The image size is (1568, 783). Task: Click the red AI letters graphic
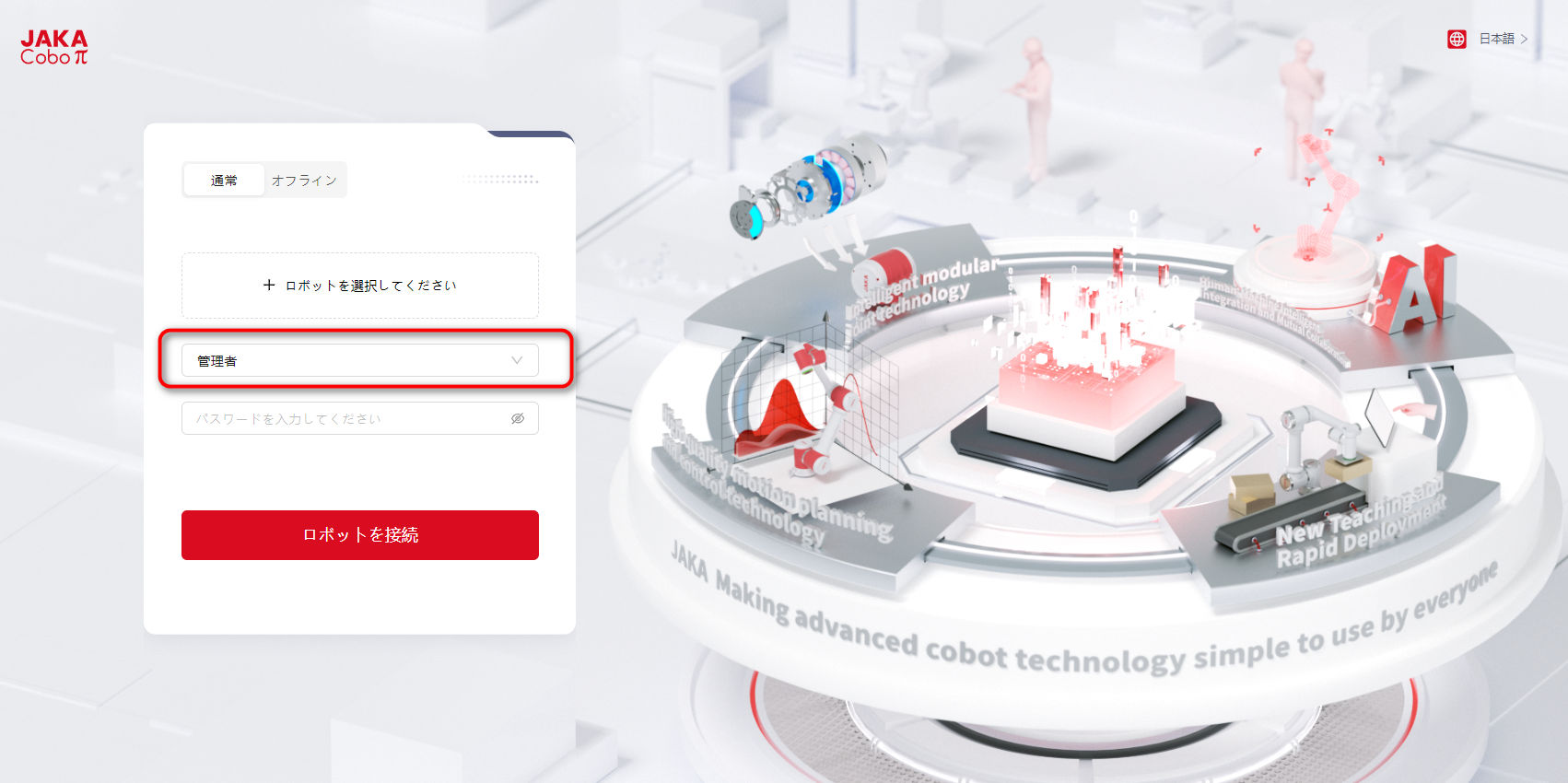[1415, 287]
